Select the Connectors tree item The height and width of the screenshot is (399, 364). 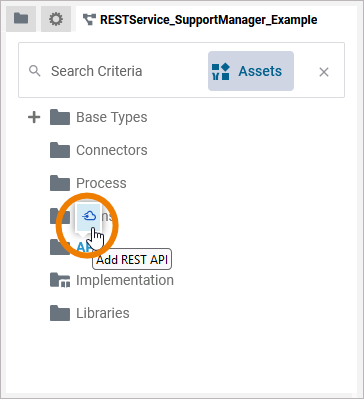pos(112,150)
